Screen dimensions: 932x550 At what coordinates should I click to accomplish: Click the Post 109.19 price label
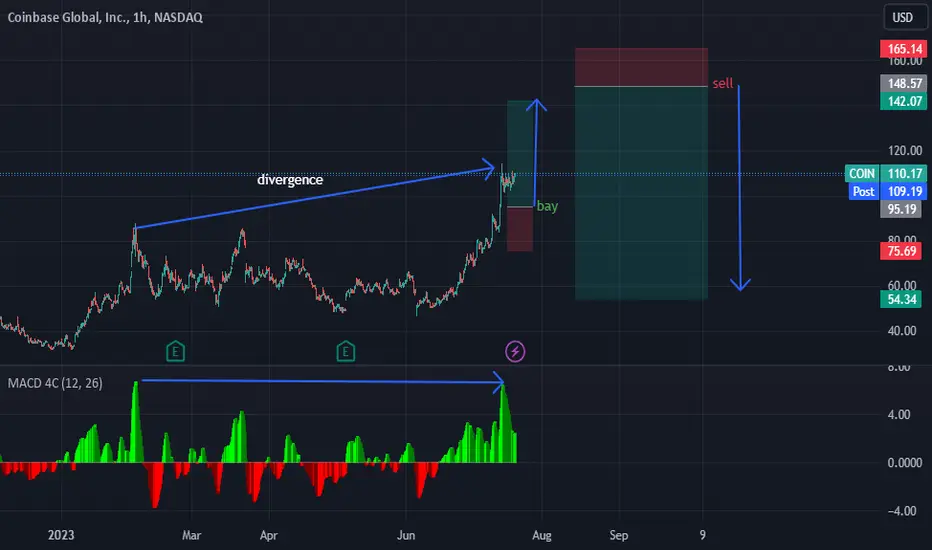(x=888, y=191)
